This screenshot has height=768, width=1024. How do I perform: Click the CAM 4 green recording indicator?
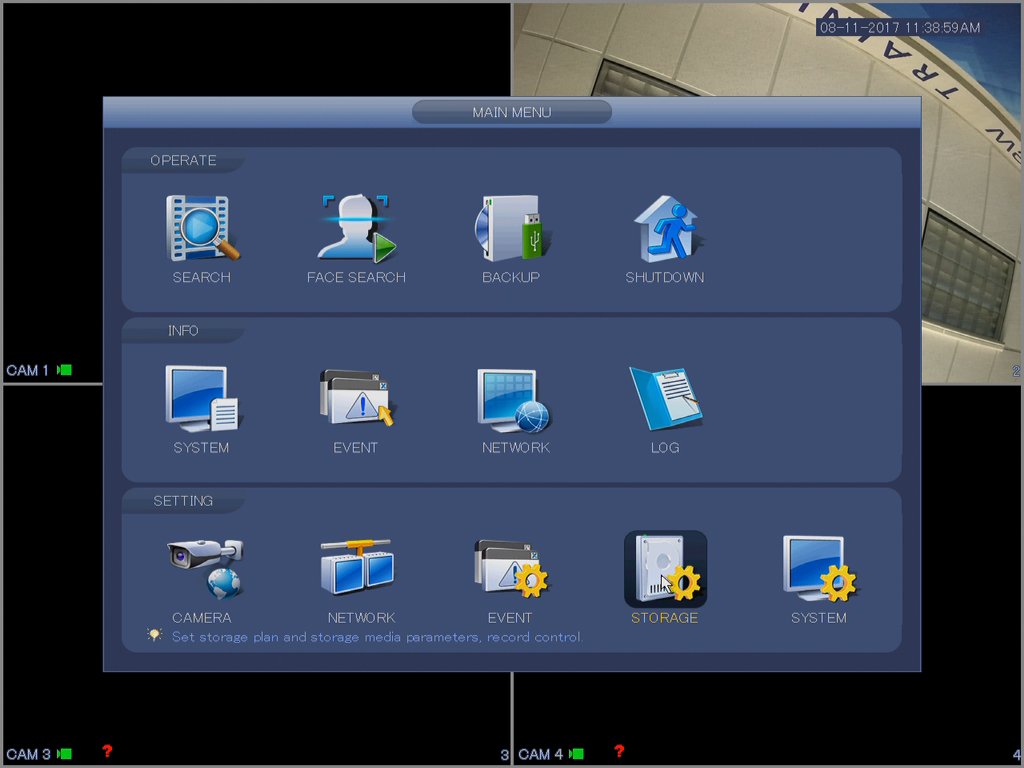[x=577, y=754]
